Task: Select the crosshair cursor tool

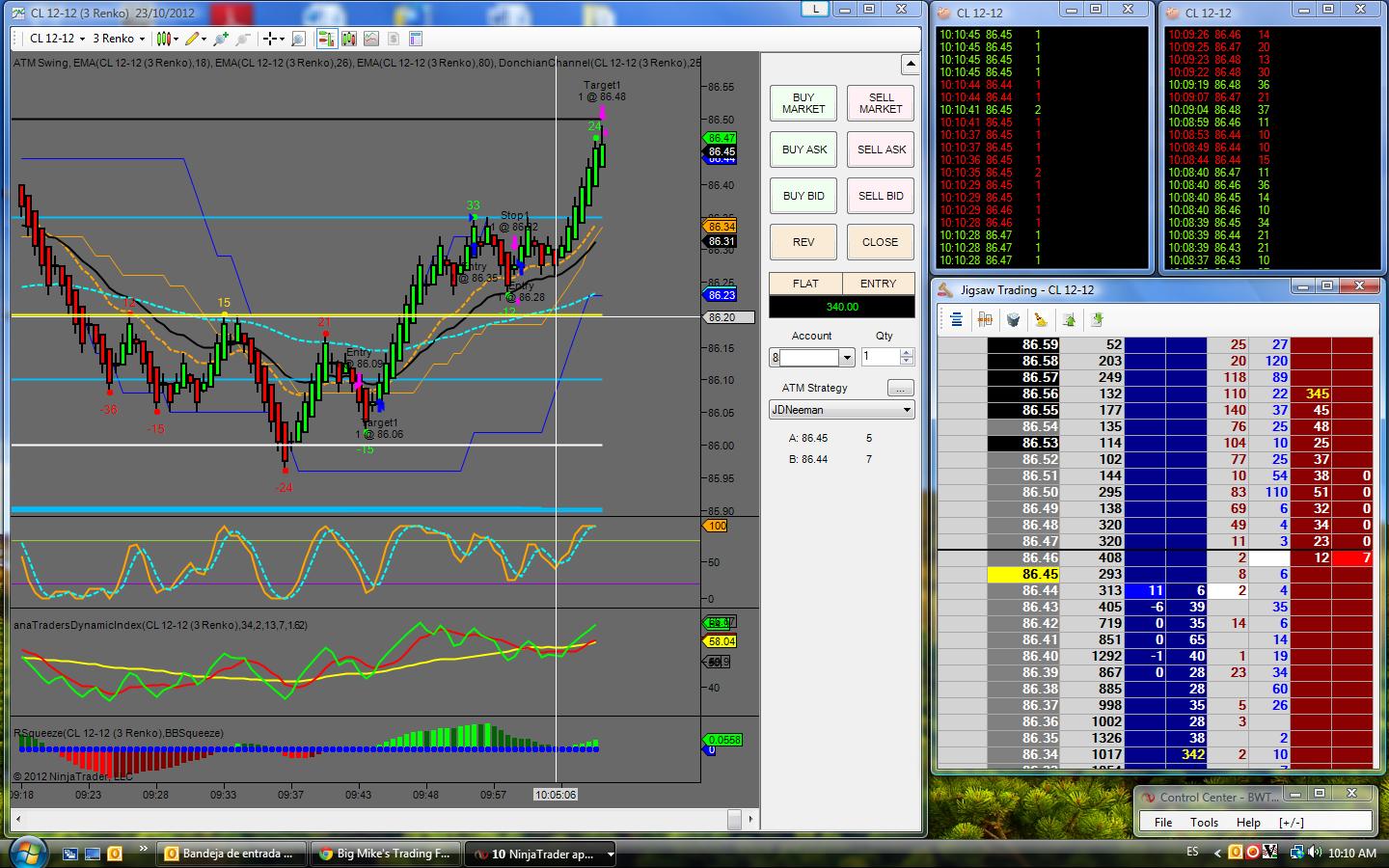Action: pos(270,39)
